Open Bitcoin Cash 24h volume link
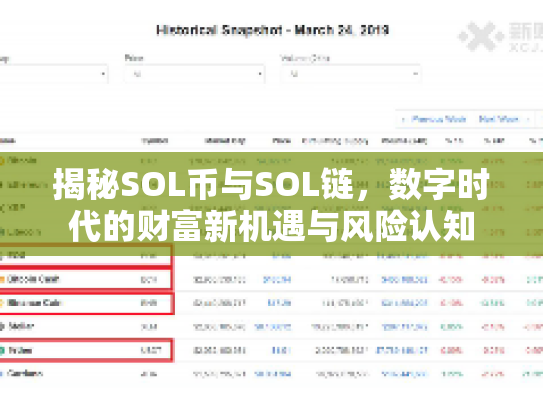This screenshot has width=543, height=408. tap(404, 280)
